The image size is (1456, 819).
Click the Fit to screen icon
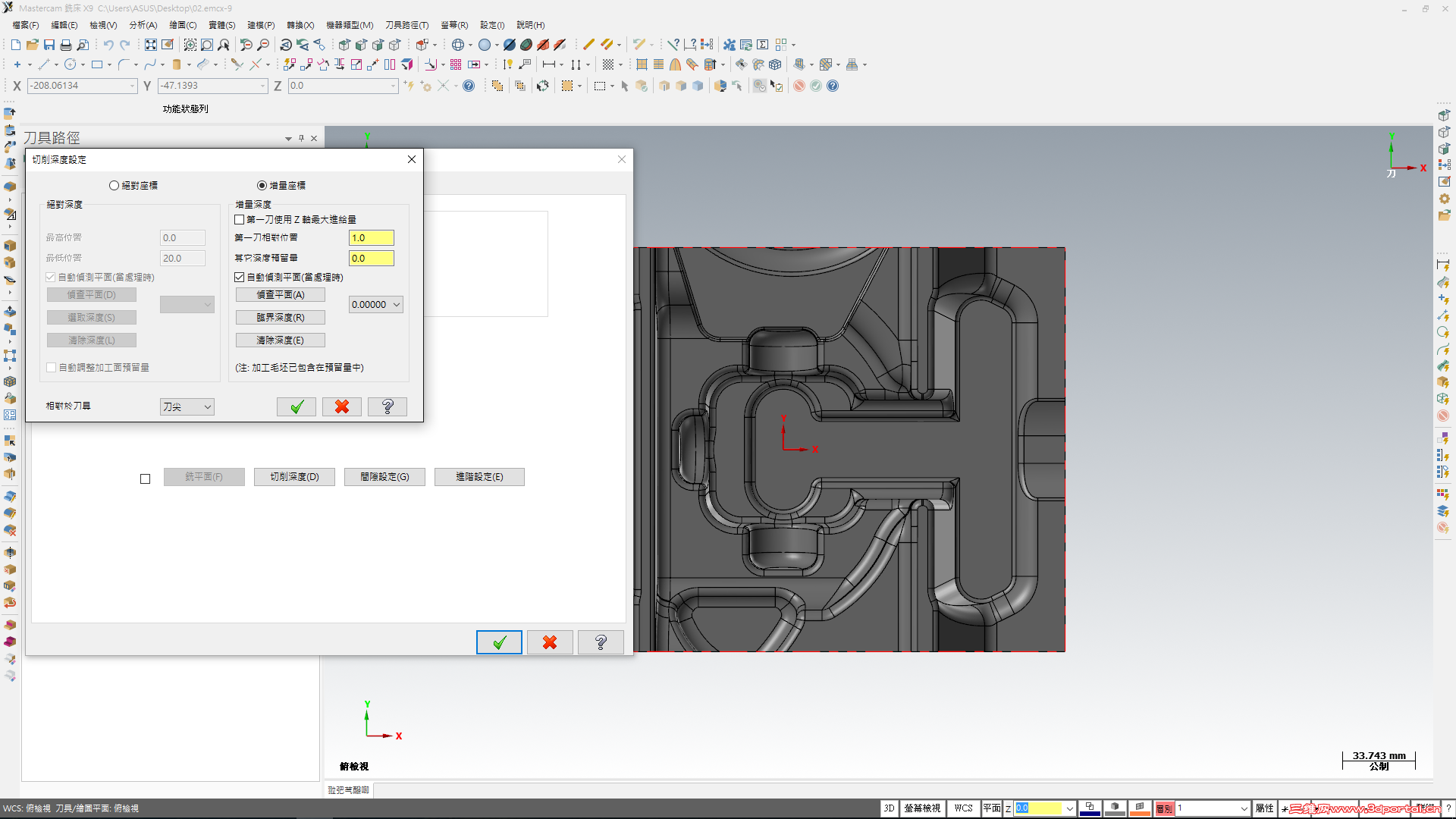pyautogui.click(x=151, y=45)
